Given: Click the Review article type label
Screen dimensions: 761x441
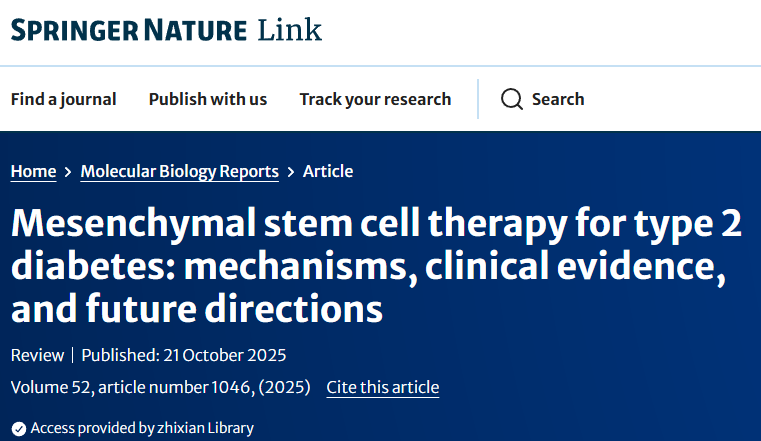Looking at the screenshot, I should pyautogui.click(x=37, y=356).
